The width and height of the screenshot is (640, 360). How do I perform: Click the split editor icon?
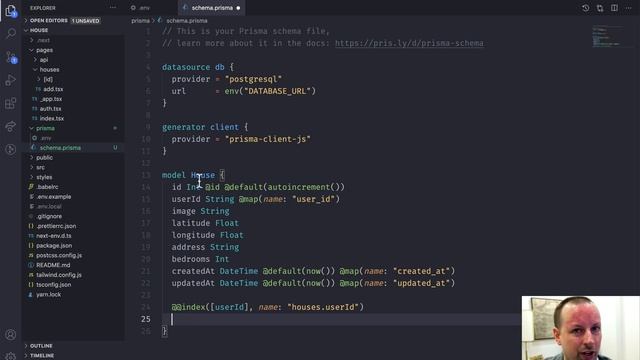(614, 8)
